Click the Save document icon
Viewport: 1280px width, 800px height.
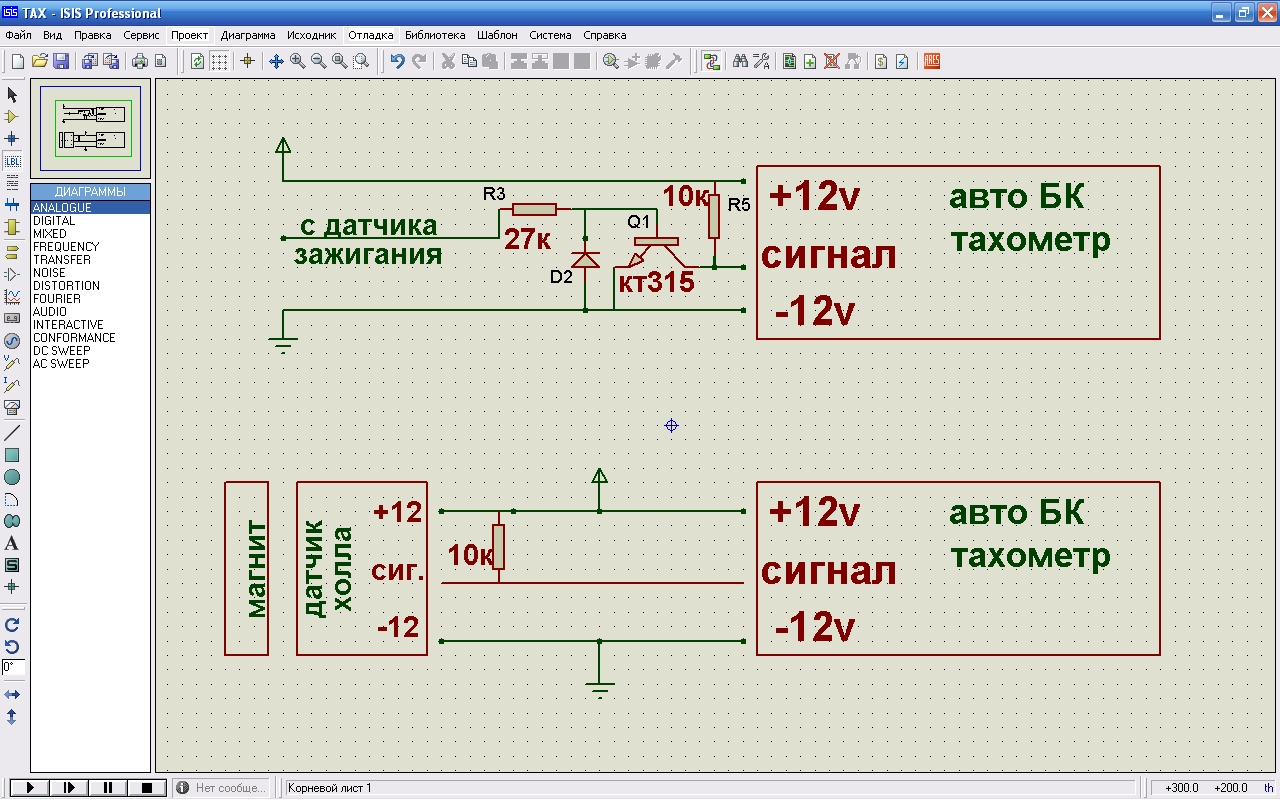point(61,61)
